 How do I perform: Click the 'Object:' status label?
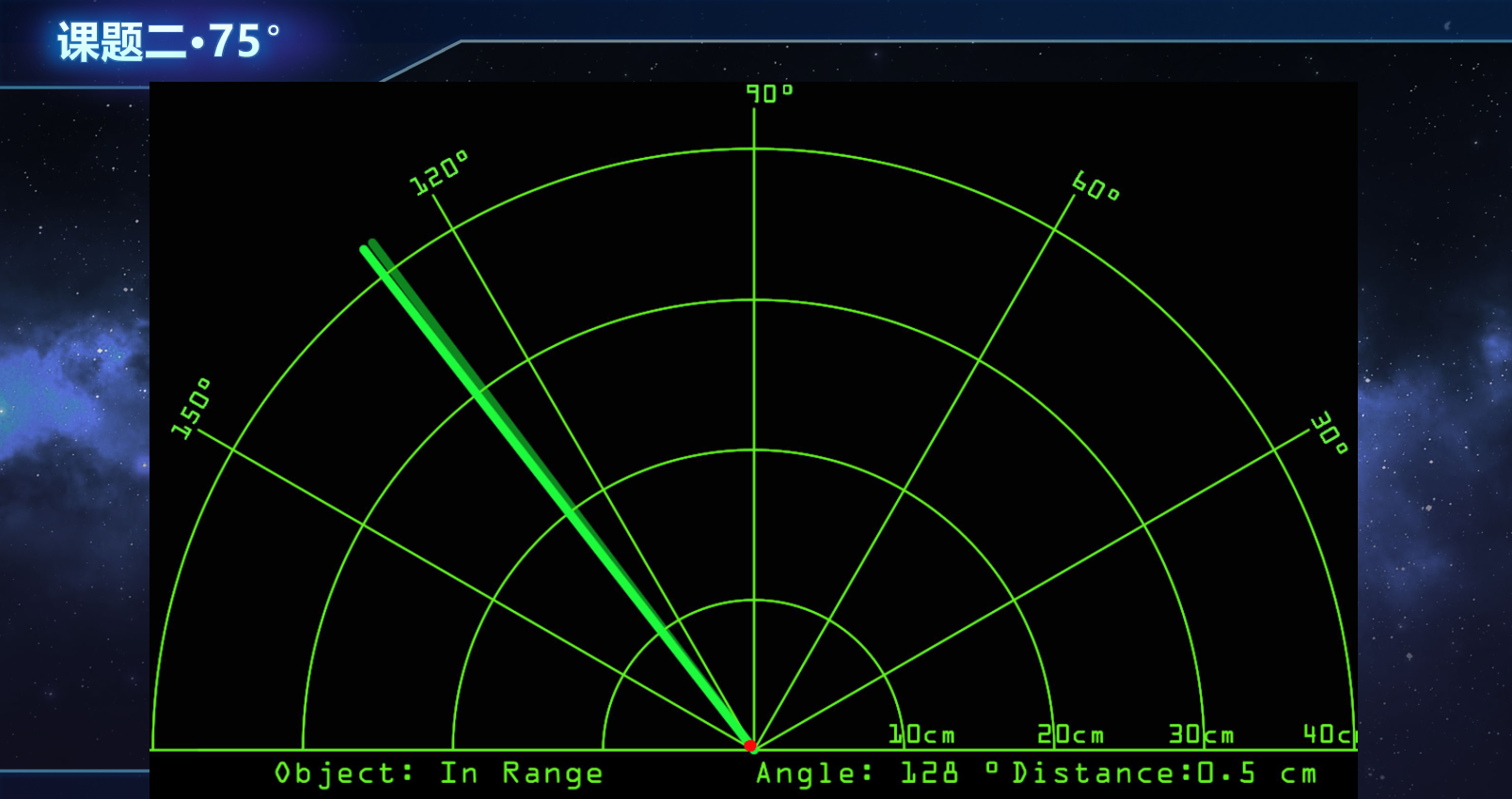pyautogui.click(x=344, y=773)
